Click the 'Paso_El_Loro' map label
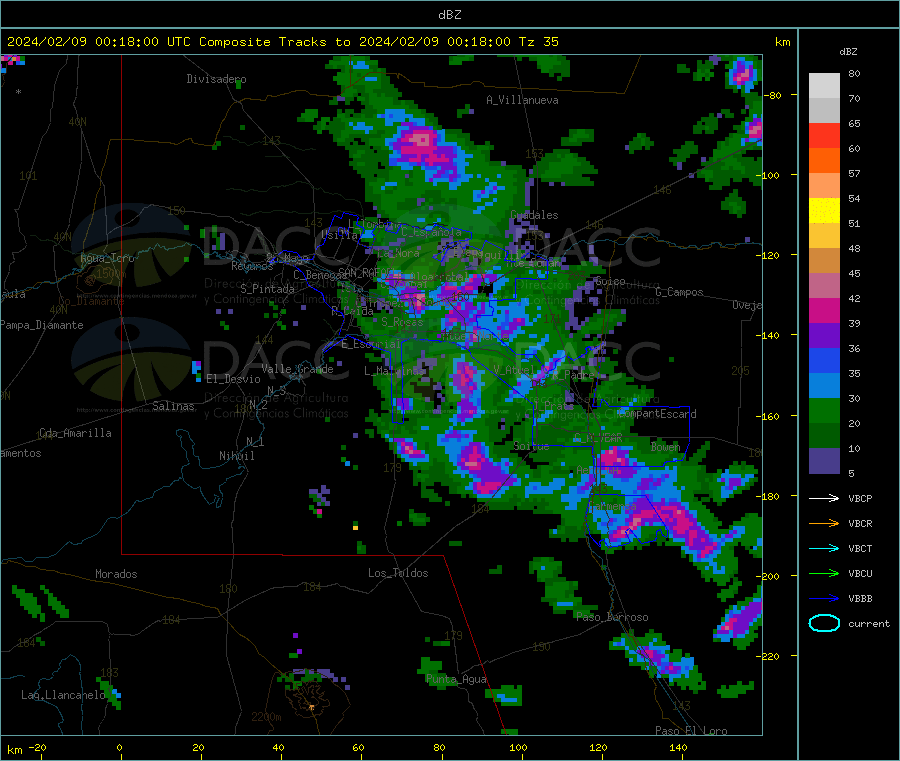 tap(691, 731)
